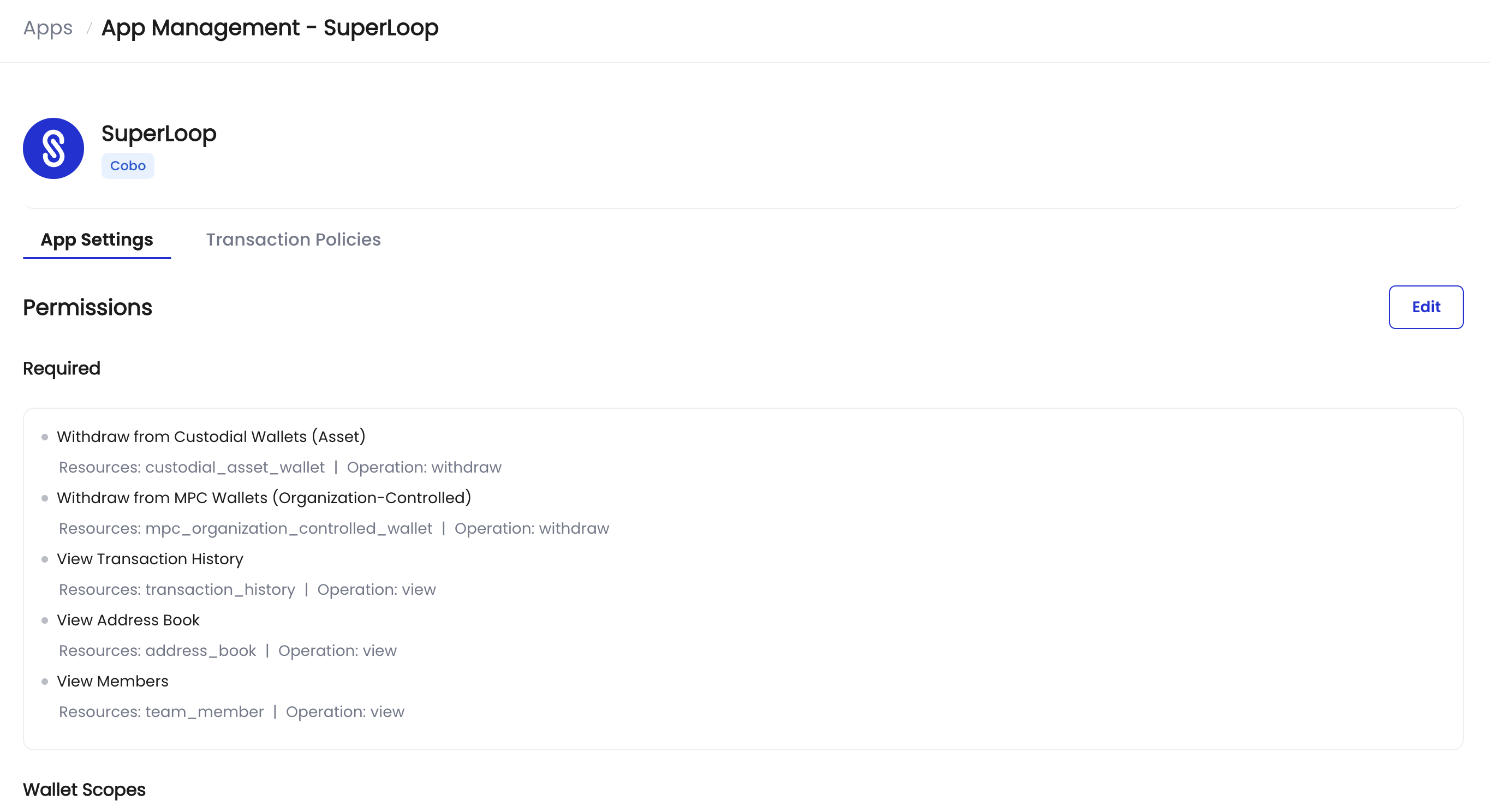Screen dimensions: 1490x812
Task: Select the View Members permission row
Action: (112, 681)
